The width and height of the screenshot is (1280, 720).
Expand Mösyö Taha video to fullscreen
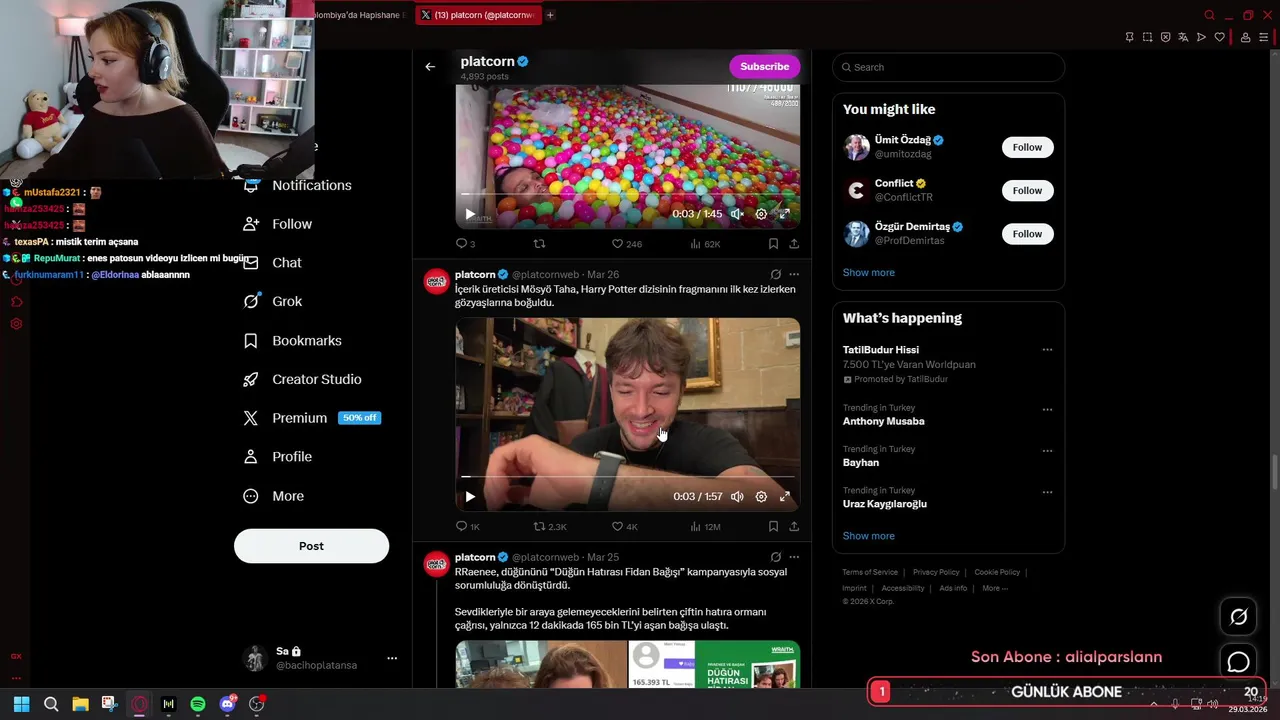[x=785, y=496]
